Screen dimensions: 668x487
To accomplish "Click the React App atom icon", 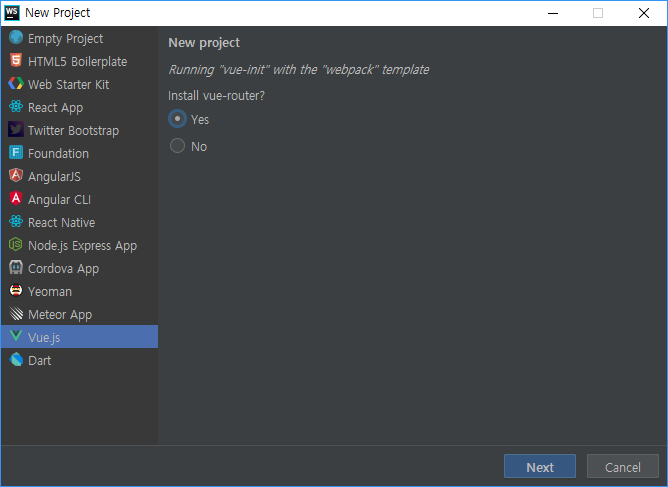I will [16, 107].
